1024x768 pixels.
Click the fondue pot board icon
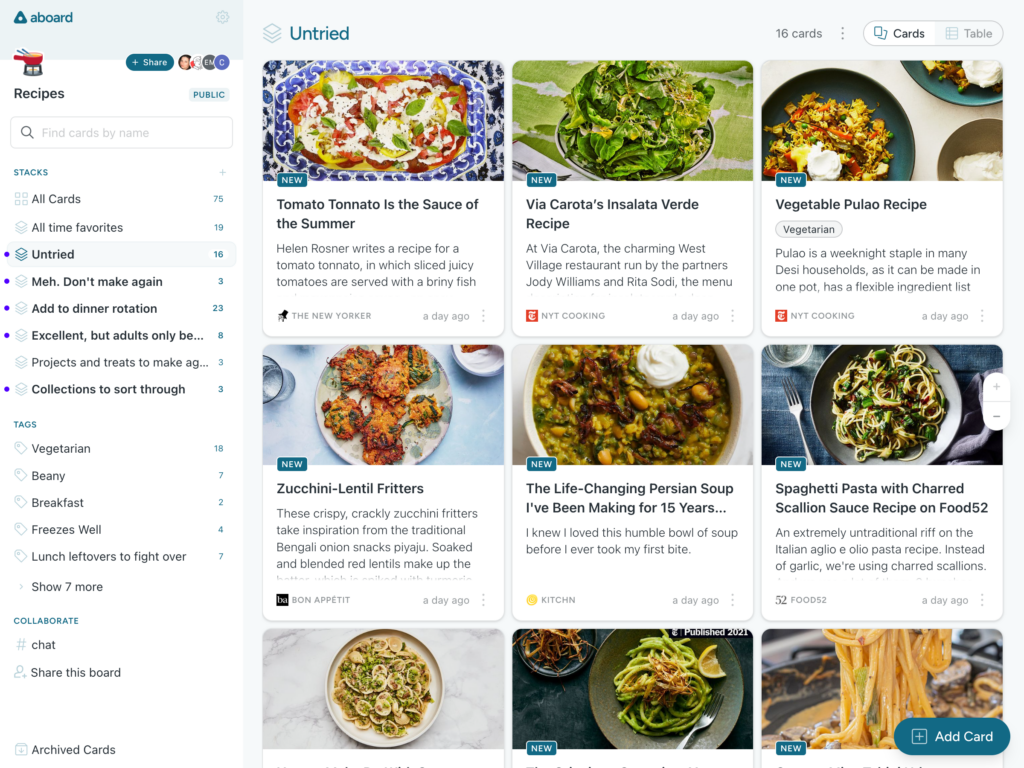[x=29, y=63]
